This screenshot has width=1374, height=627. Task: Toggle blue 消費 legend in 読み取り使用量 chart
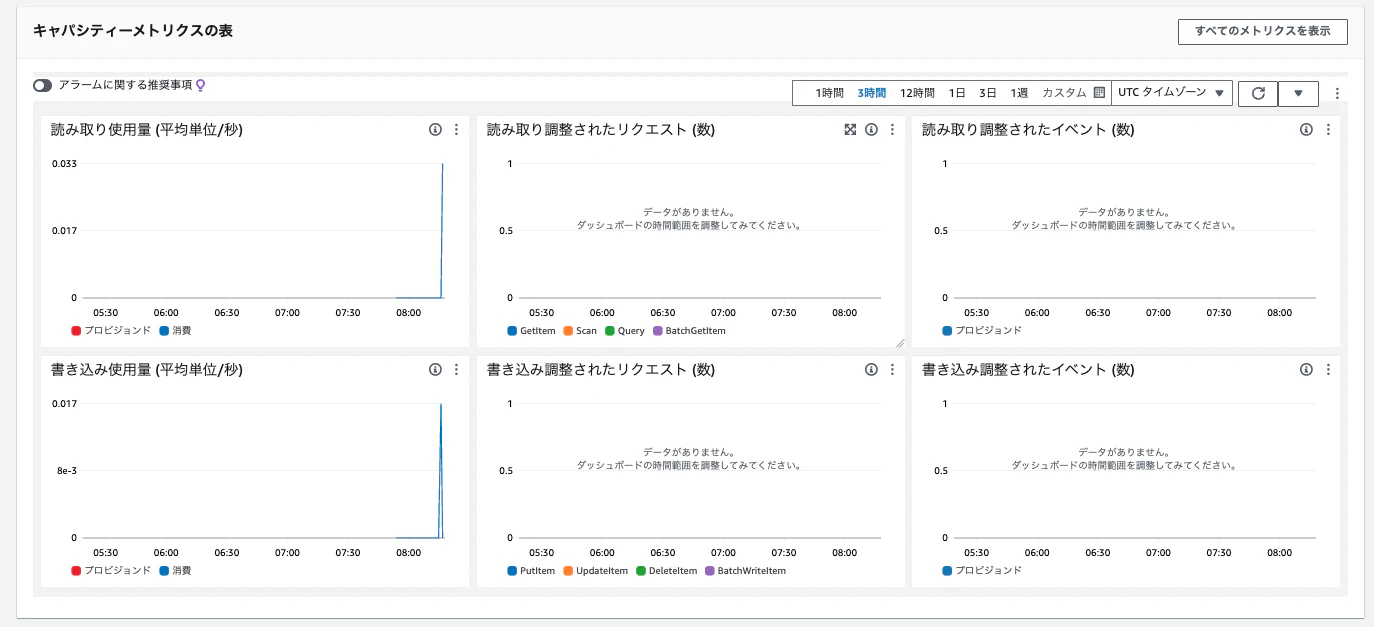click(175, 330)
